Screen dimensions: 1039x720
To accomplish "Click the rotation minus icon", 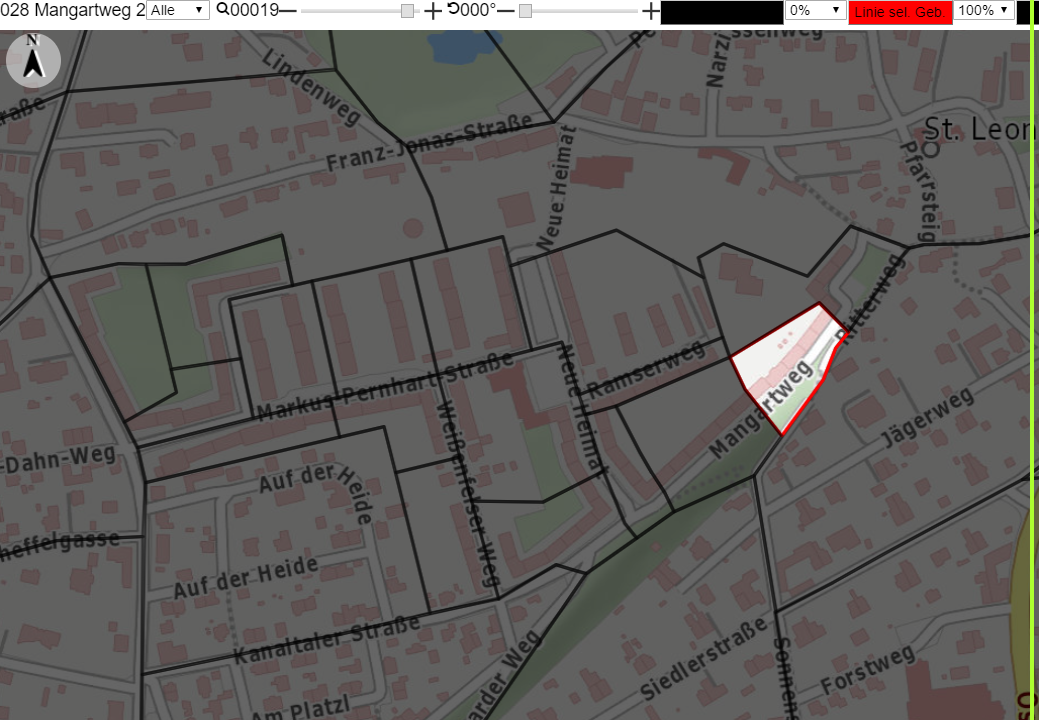I will (x=506, y=11).
